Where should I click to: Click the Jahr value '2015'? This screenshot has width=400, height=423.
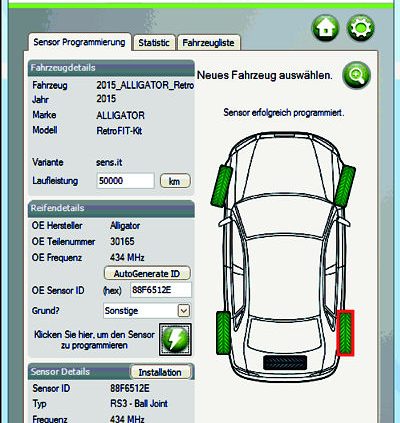[106, 99]
